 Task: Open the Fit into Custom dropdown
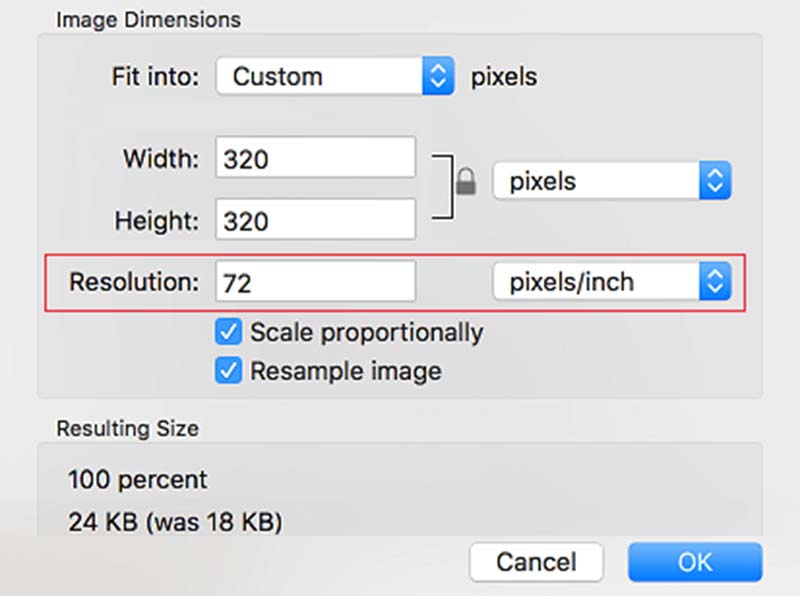click(x=320, y=77)
